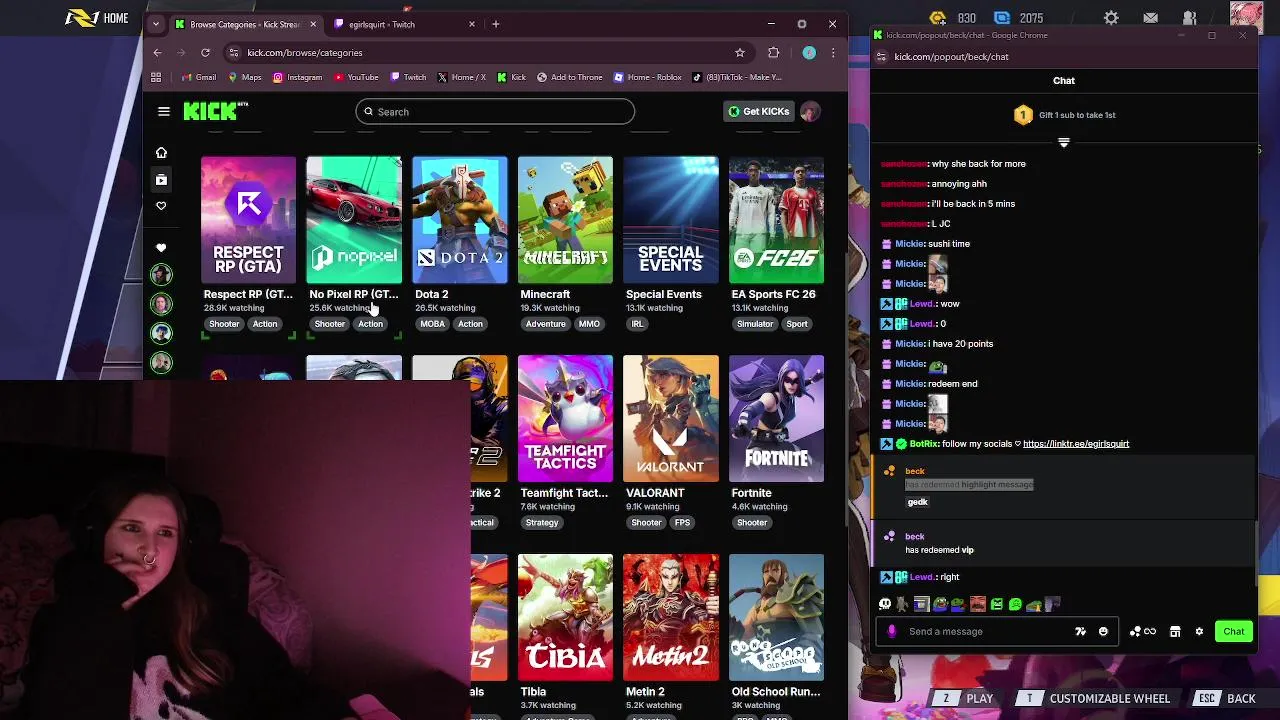Select the Browse icon in Kick sidebar
Viewport: 1280px width, 720px height.
(x=161, y=180)
